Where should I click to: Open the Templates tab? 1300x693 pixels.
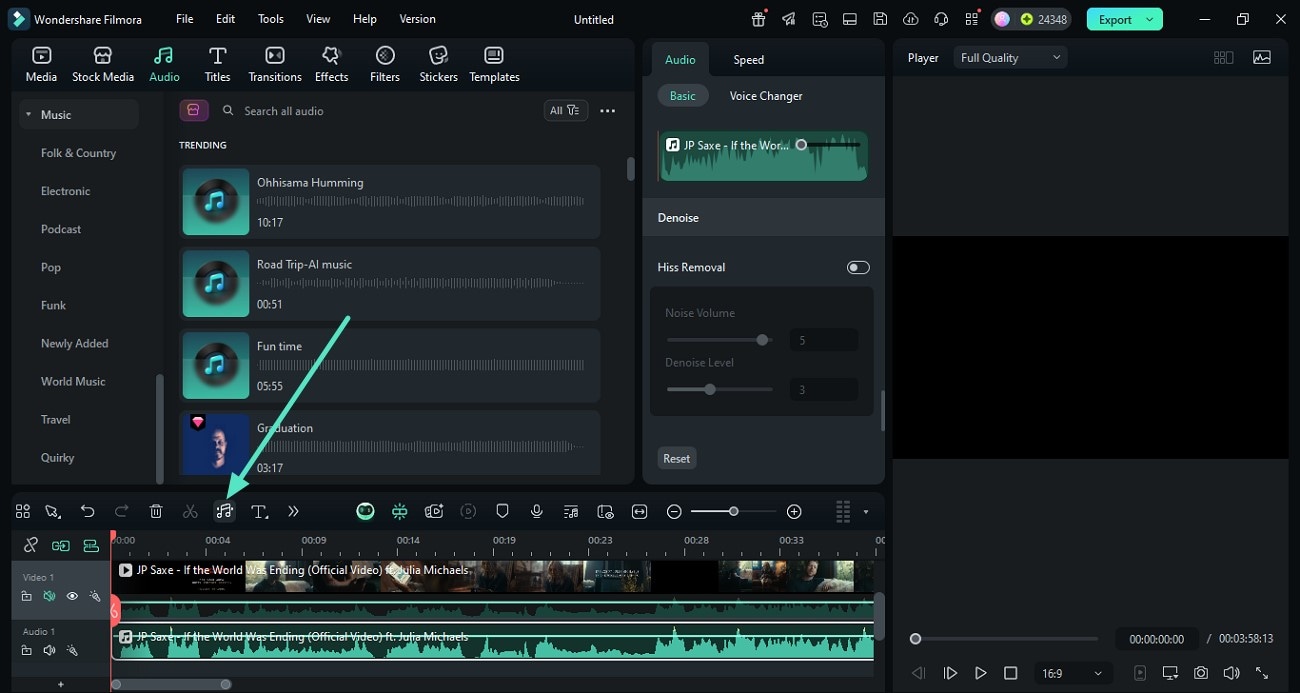click(494, 64)
